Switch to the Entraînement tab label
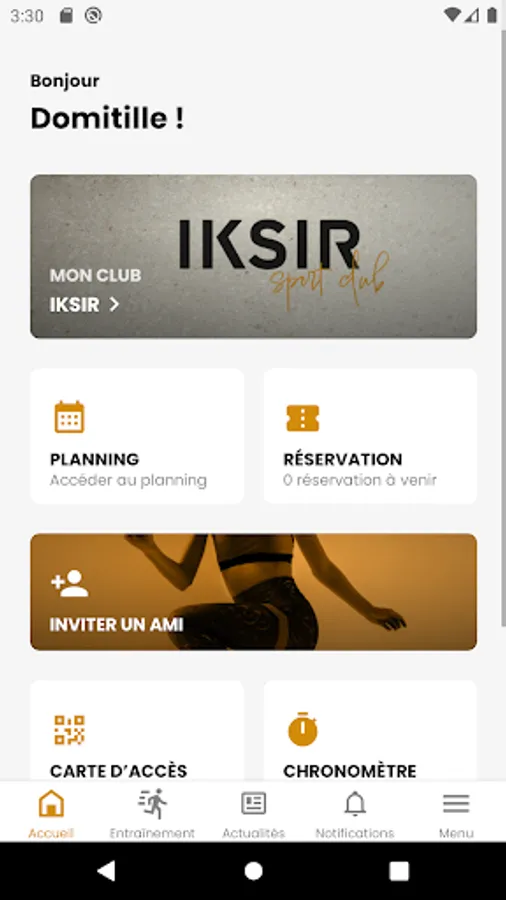 click(153, 833)
